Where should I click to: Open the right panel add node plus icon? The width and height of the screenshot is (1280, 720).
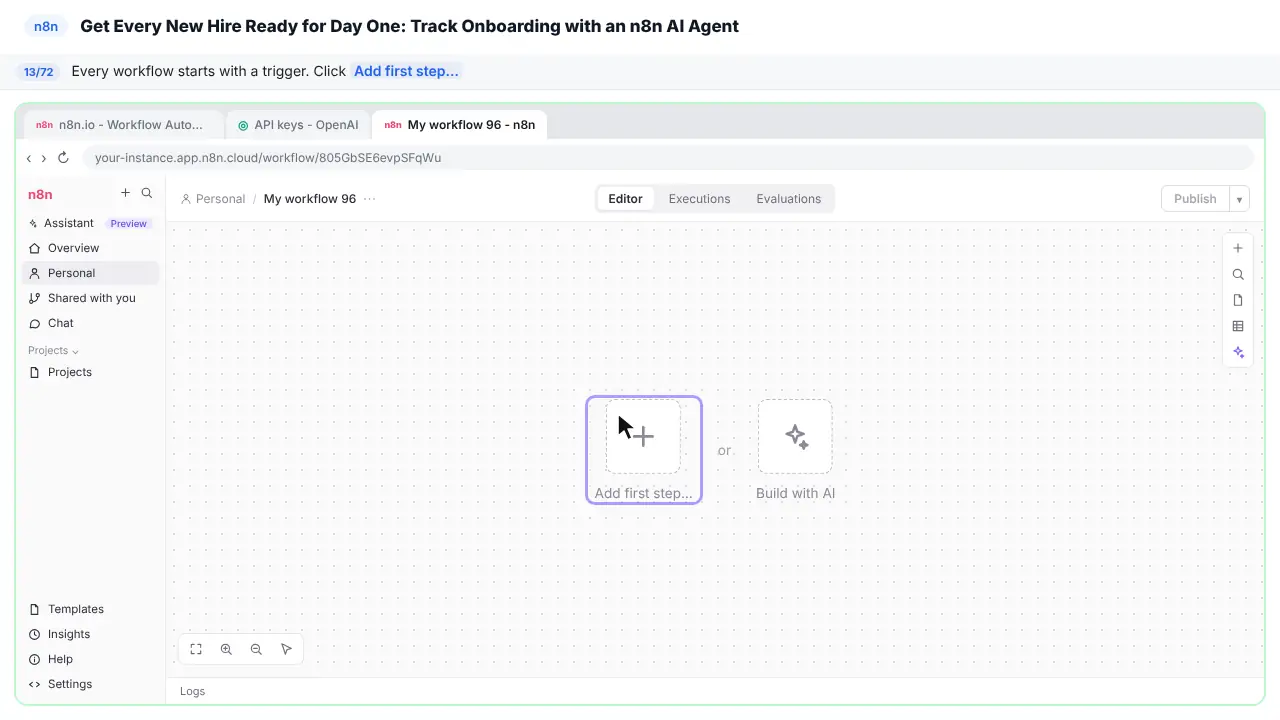pos(1238,248)
